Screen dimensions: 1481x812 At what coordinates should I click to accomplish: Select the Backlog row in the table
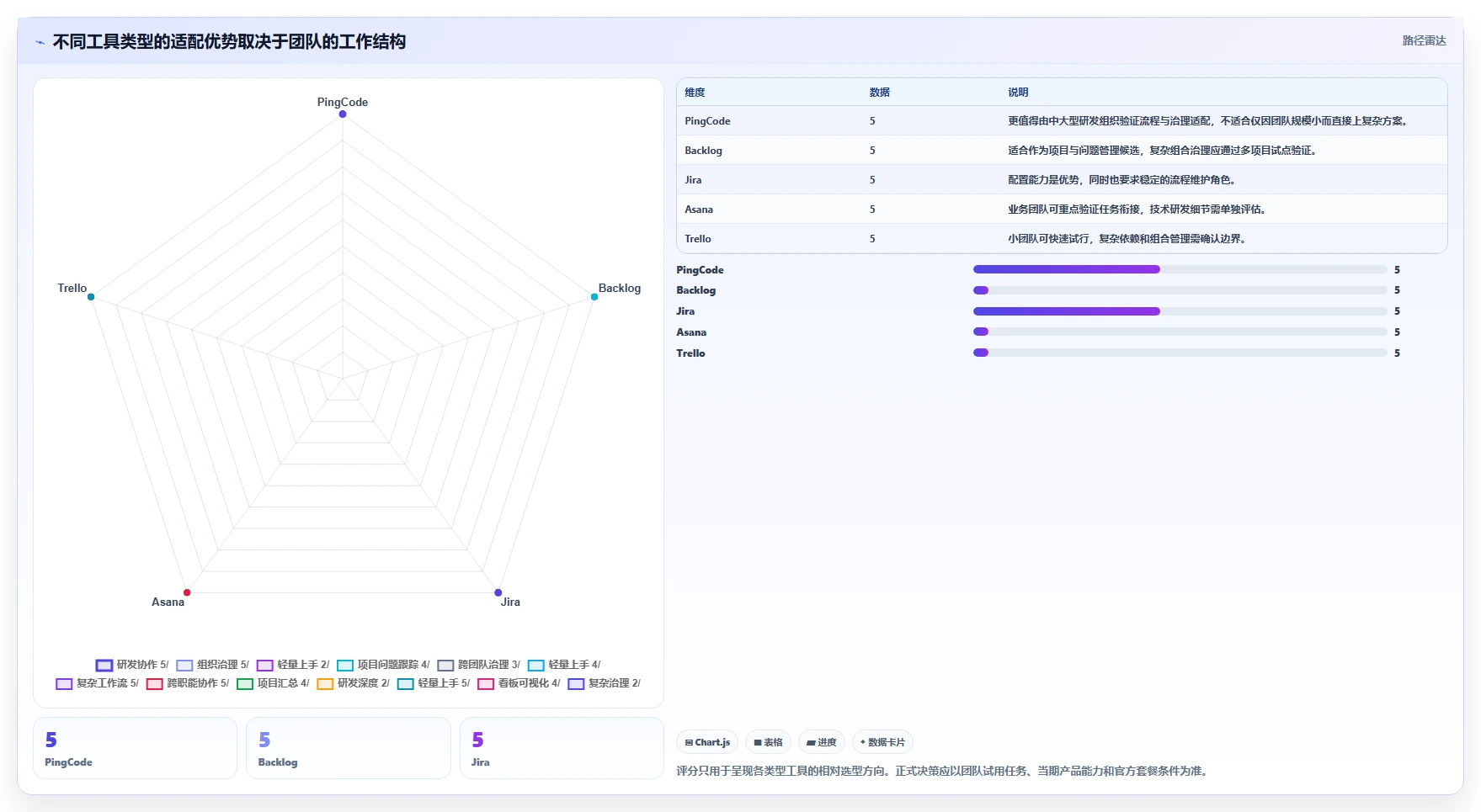point(1062,151)
